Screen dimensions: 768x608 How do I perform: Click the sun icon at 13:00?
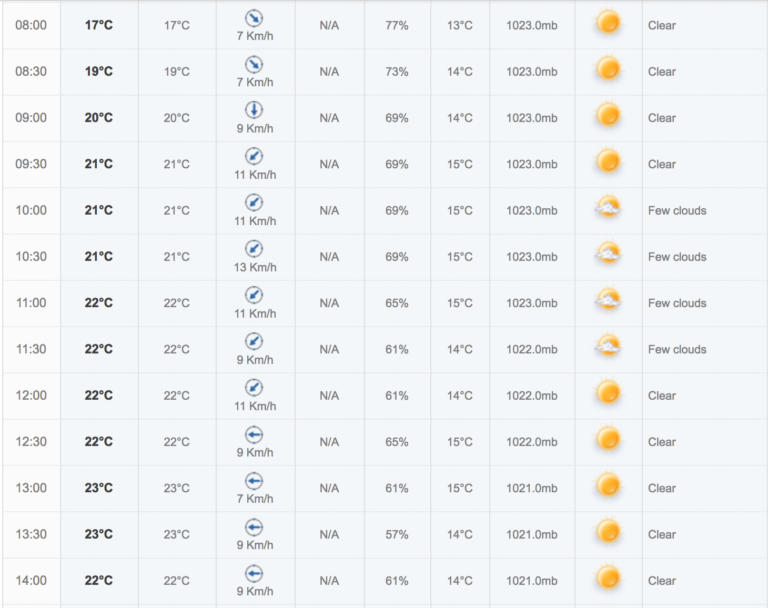click(608, 486)
